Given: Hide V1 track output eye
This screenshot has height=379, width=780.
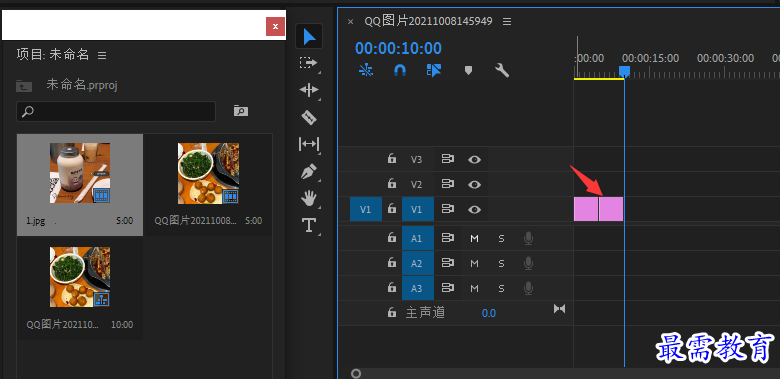Looking at the screenshot, I should pyautogui.click(x=475, y=209).
